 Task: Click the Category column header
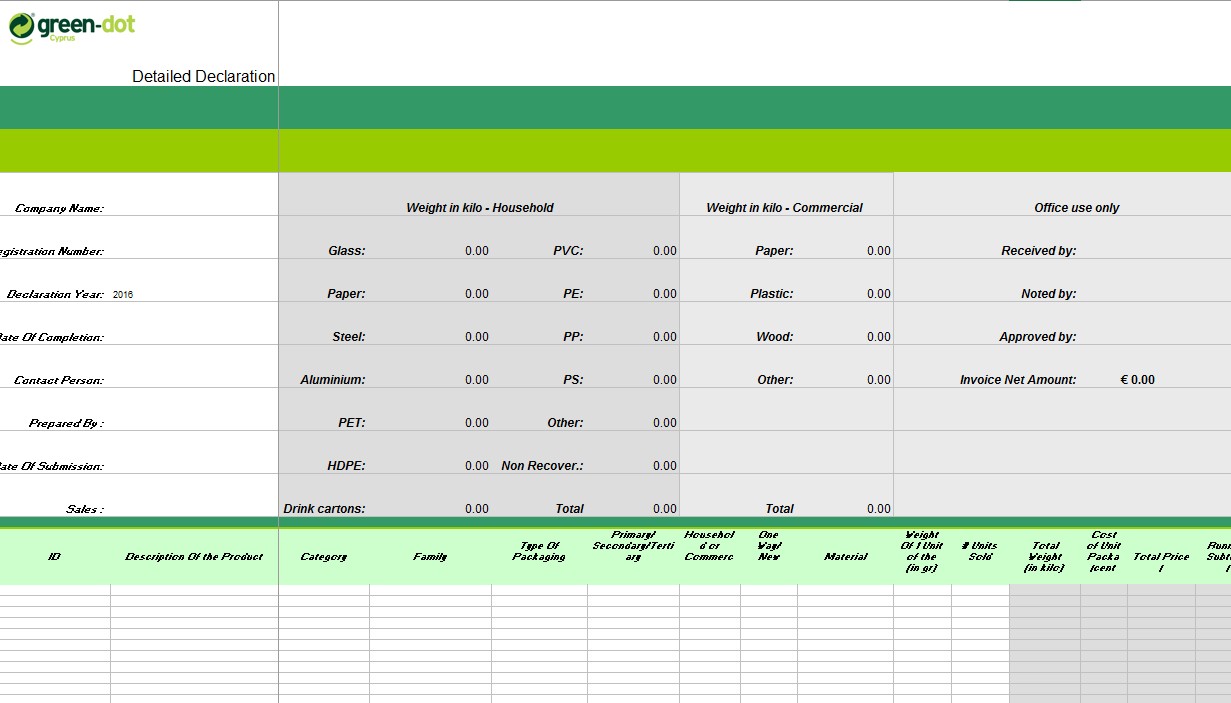pos(324,557)
